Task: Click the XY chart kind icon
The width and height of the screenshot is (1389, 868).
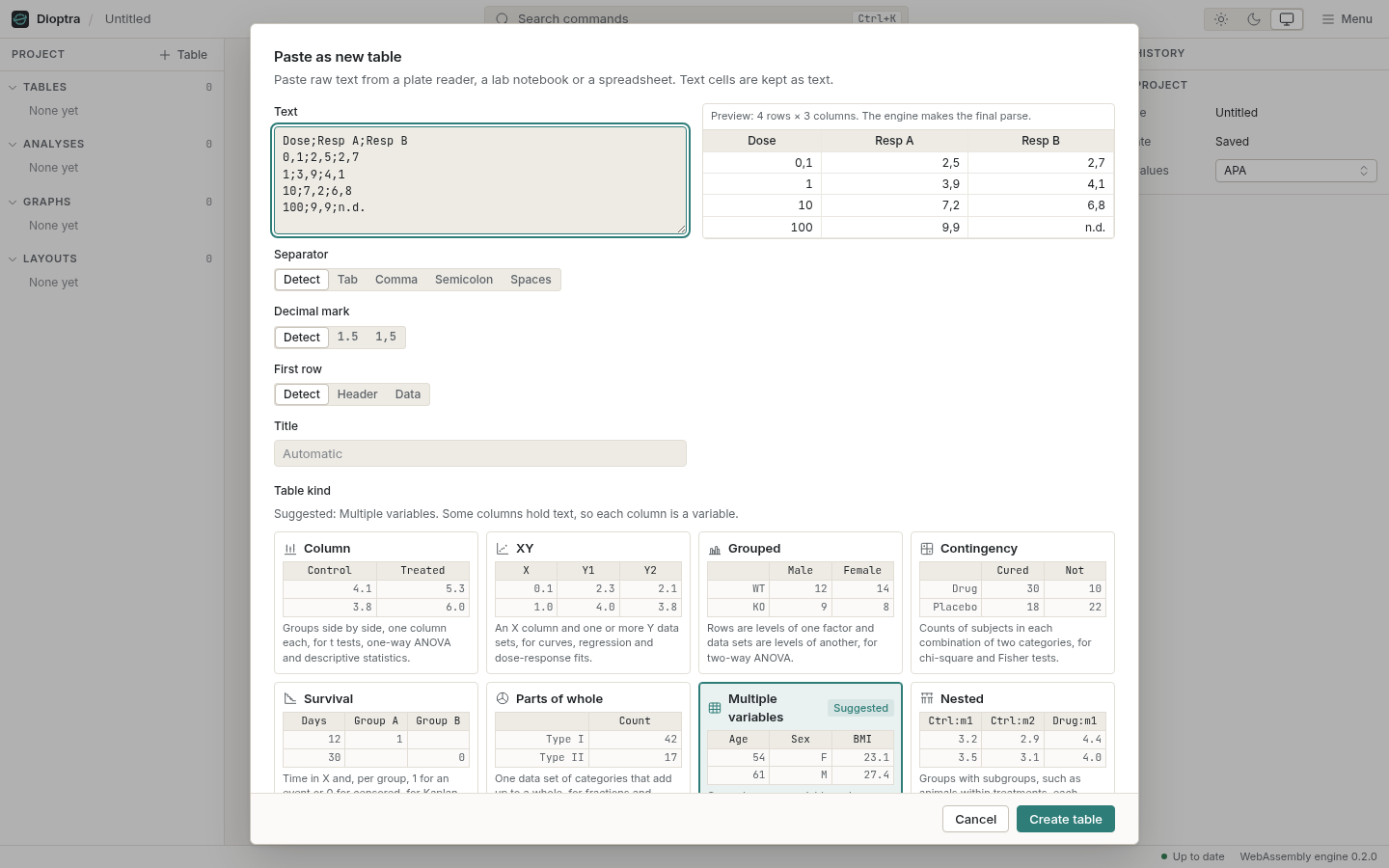Action: 503,549
